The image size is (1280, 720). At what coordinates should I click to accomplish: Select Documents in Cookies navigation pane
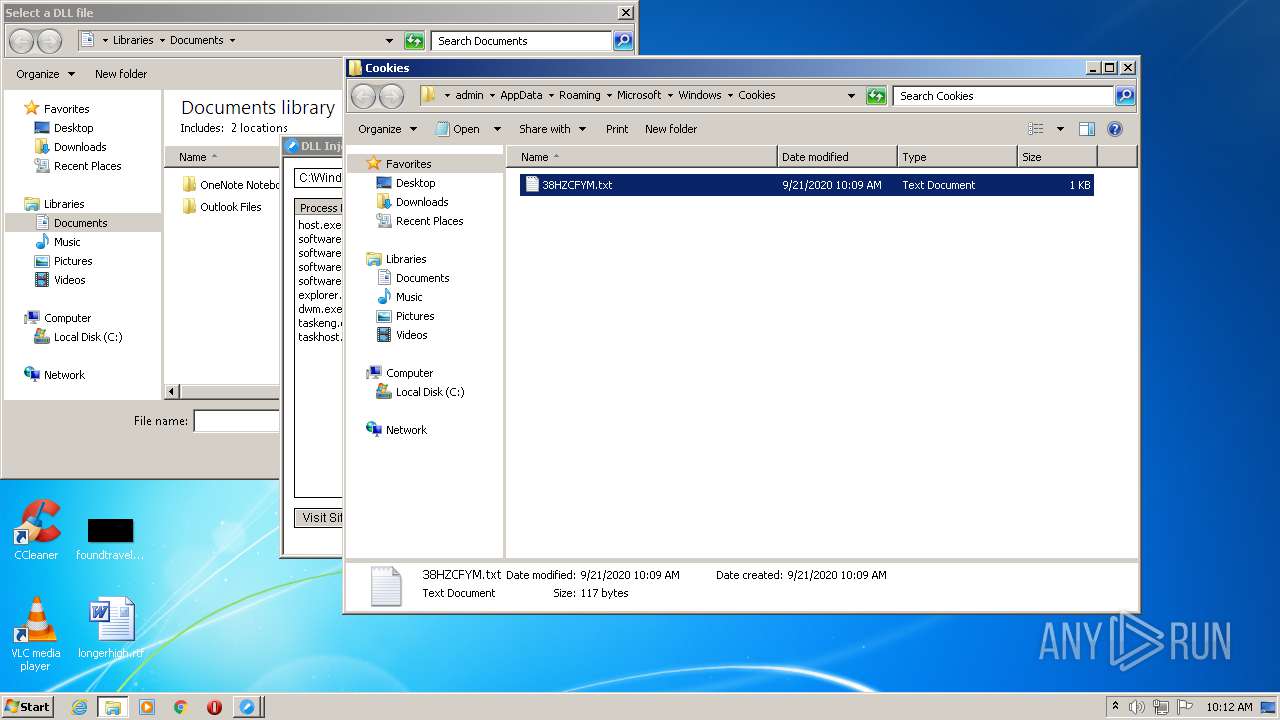(x=422, y=278)
